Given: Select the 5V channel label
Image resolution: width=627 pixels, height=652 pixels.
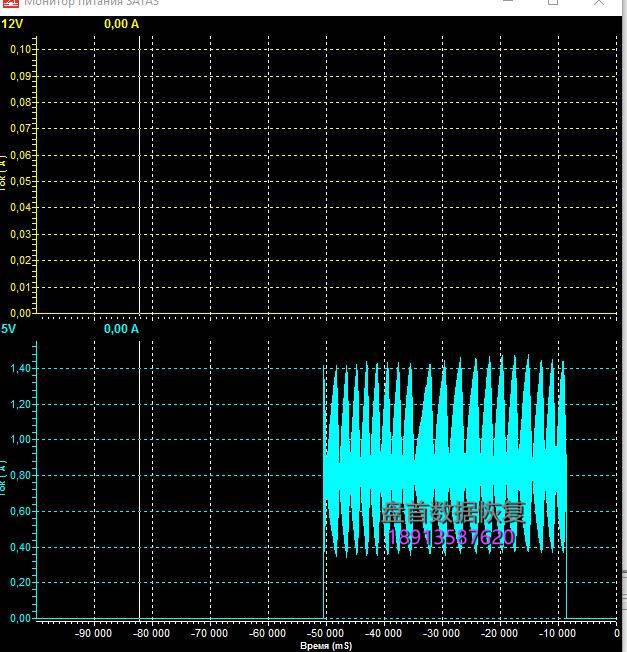Looking at the screenshot, I should (8, 329).
